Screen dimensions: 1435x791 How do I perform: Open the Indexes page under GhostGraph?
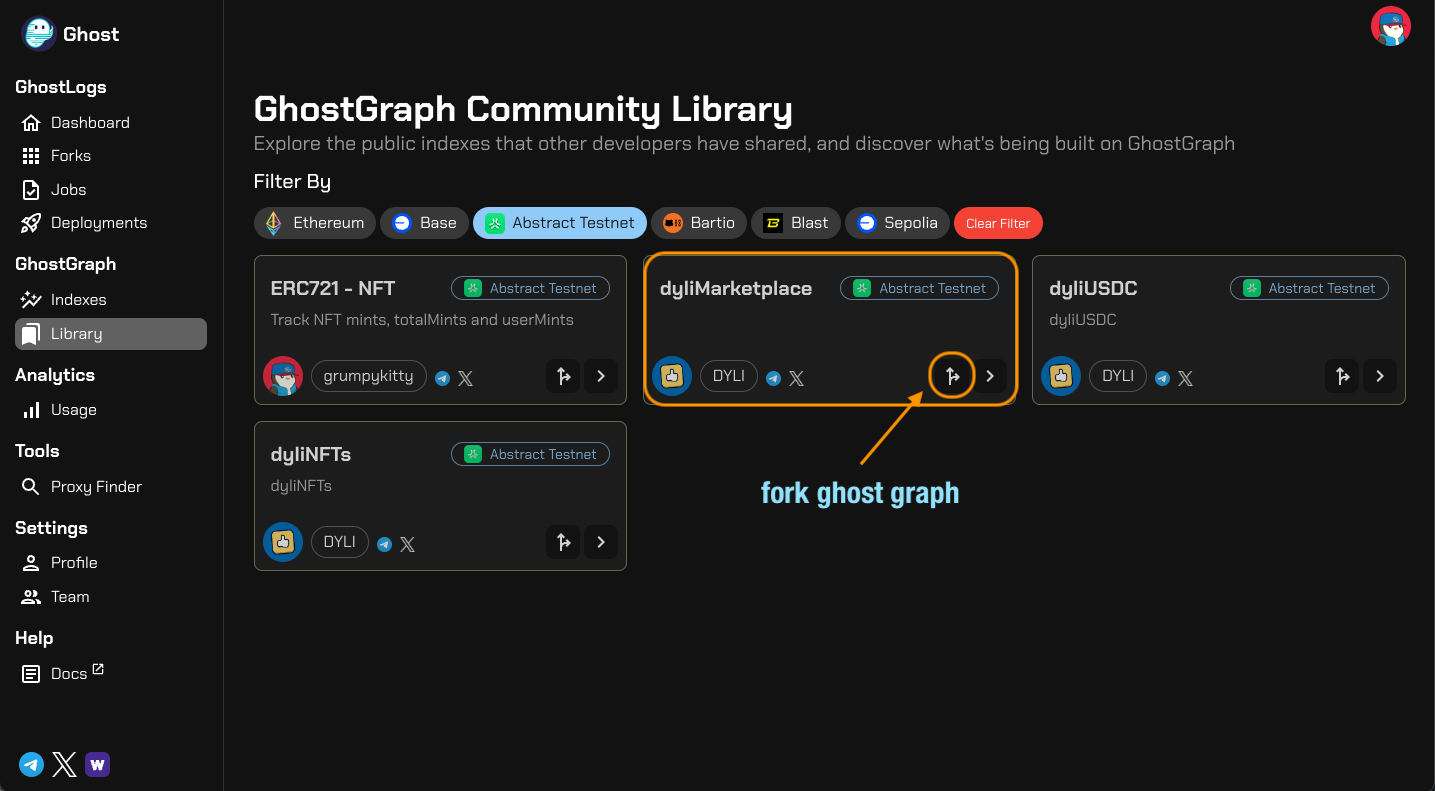(78, 299)
